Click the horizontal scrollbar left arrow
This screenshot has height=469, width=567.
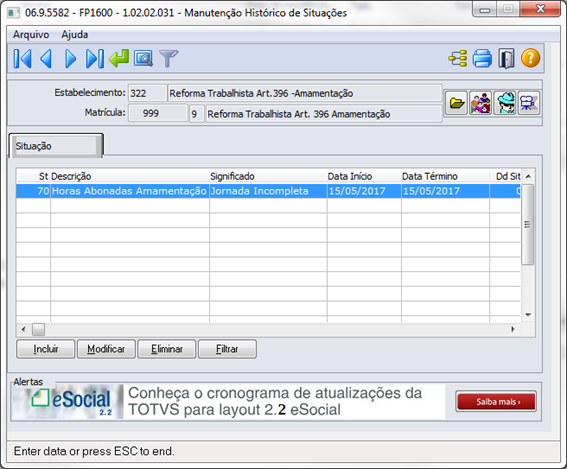click(24, 329)
